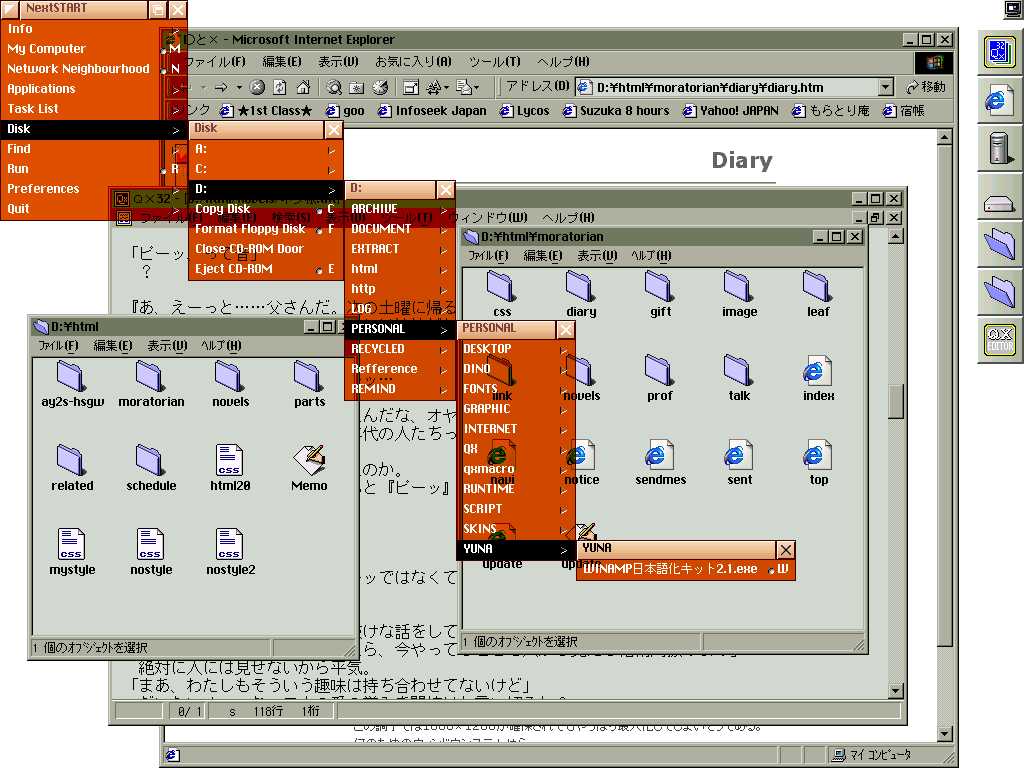Viewport: 1024px width, 768px height.
Task: Open the Internet Explorer page icon in dock
Action: click(x=999, y=101)
